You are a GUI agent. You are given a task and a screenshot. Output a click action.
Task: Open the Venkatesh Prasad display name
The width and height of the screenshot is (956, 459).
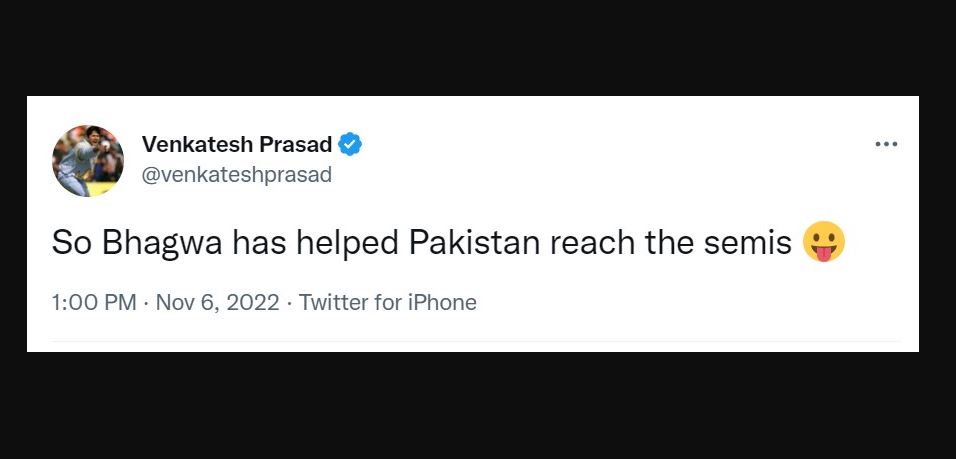[237, 144]
